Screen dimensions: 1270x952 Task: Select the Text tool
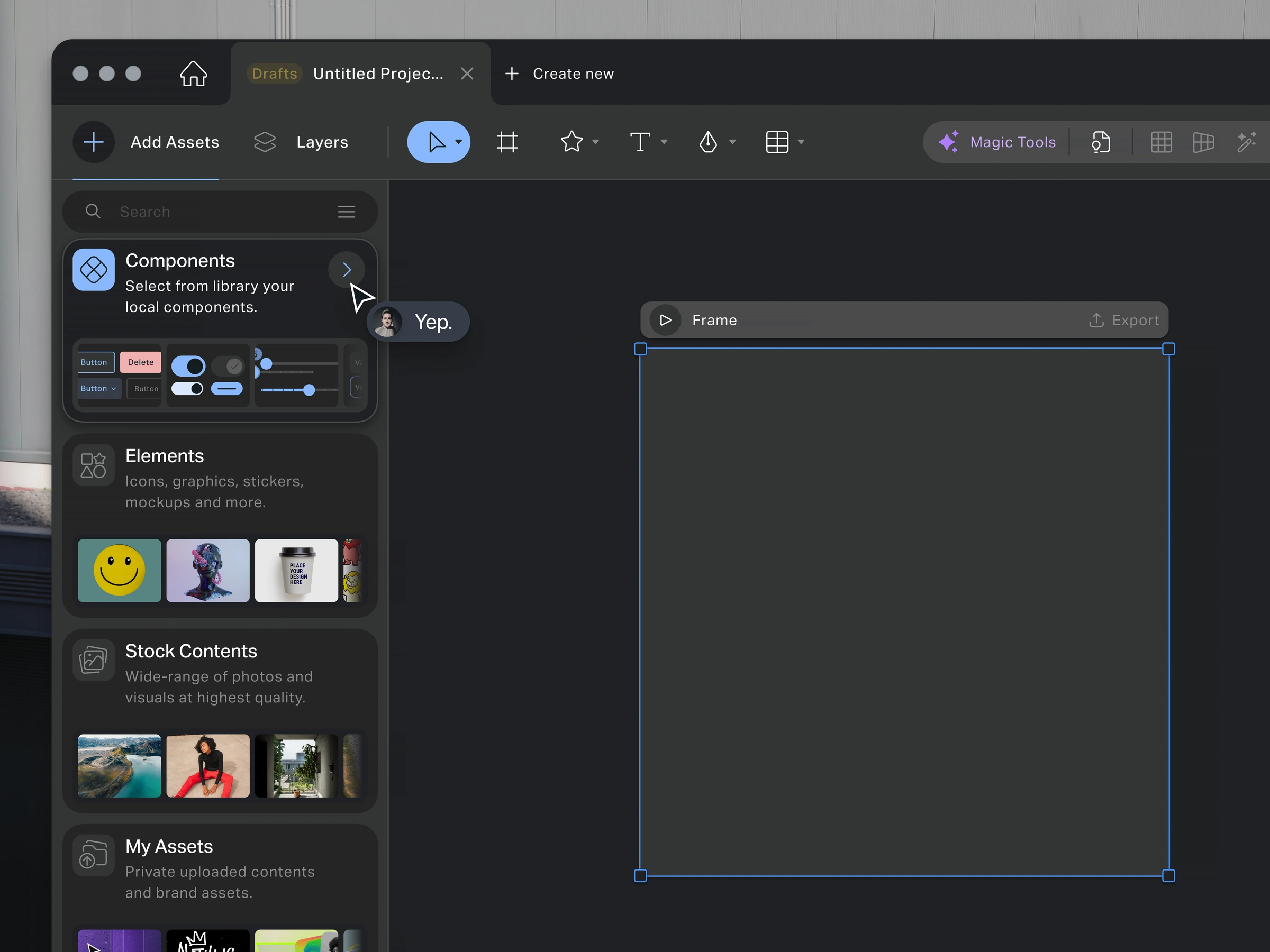tap(640, 142)
